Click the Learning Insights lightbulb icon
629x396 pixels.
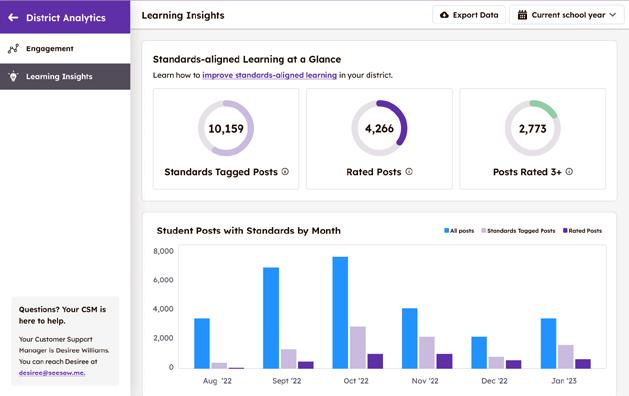13,76
